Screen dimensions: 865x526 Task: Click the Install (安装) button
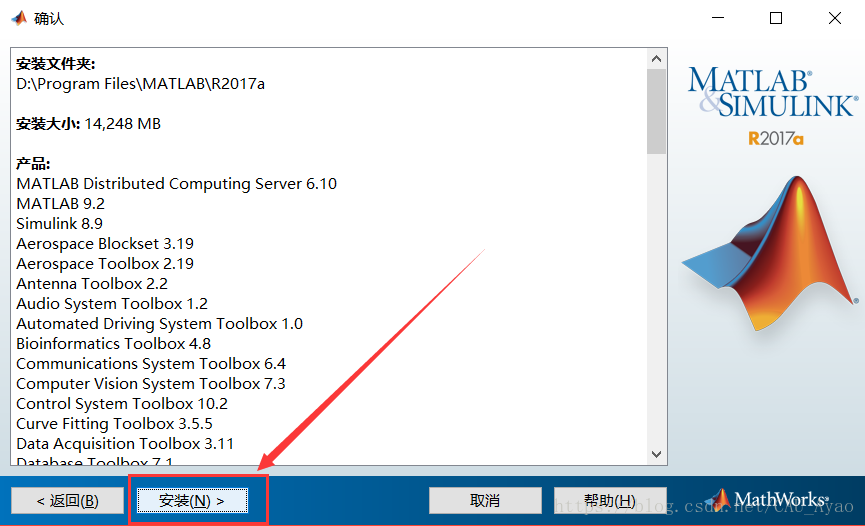point(192,501)
